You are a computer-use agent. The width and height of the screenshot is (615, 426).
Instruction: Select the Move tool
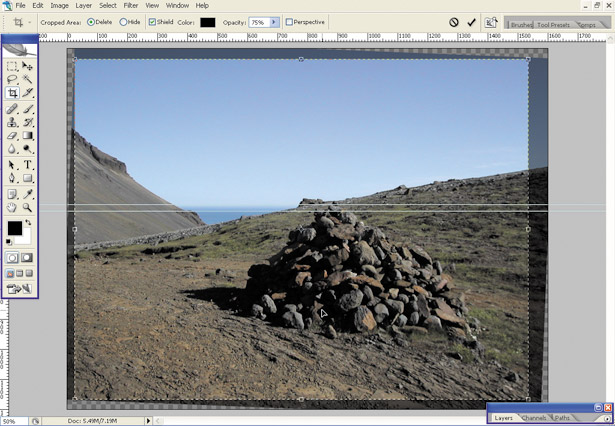tap(27, 66)
